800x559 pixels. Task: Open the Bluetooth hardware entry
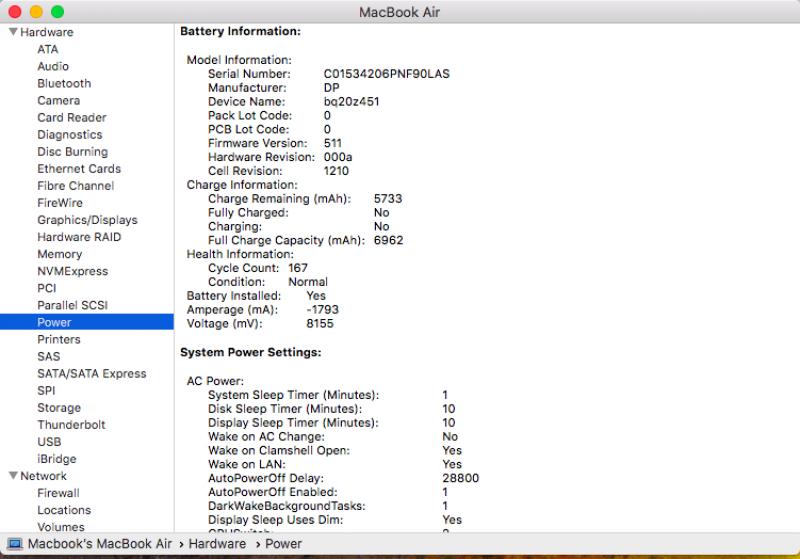coord(64,83)
